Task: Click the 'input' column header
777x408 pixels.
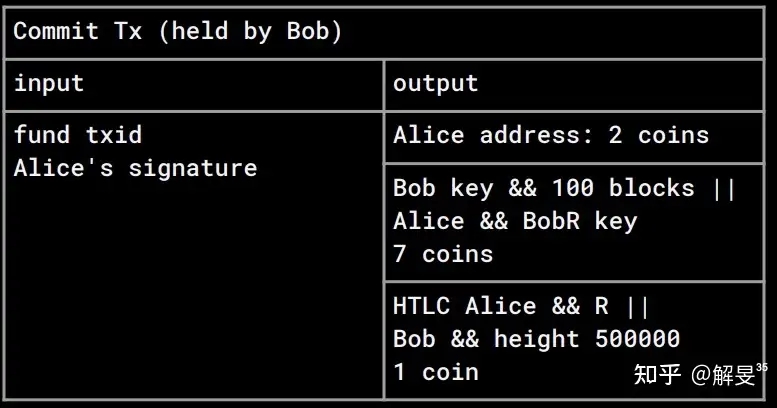Action: [x=48, y=83]
